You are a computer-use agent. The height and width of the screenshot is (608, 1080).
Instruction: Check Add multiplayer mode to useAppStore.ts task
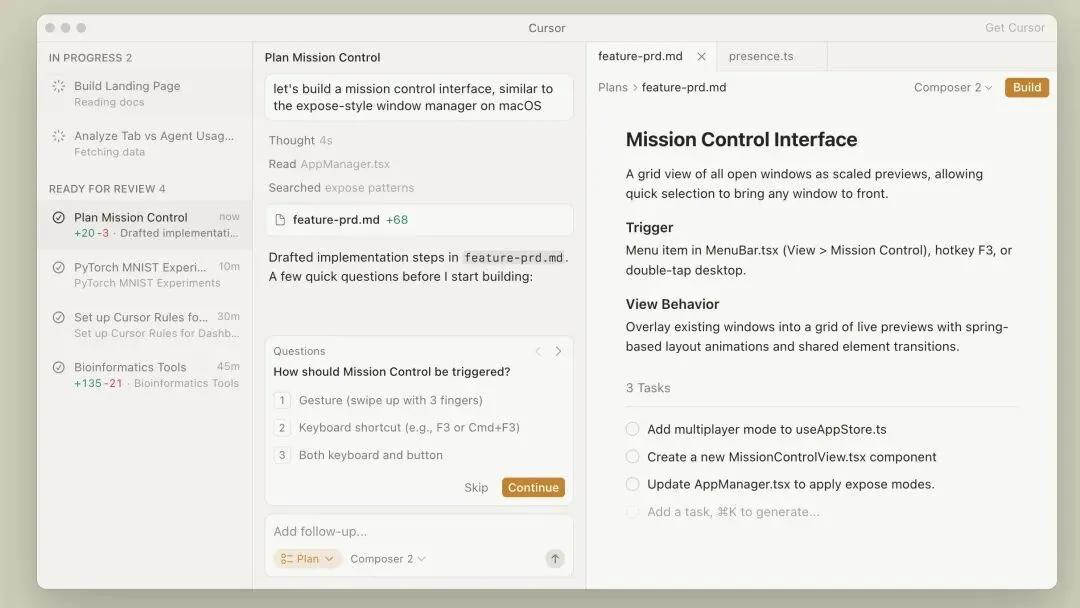(632, 429)
